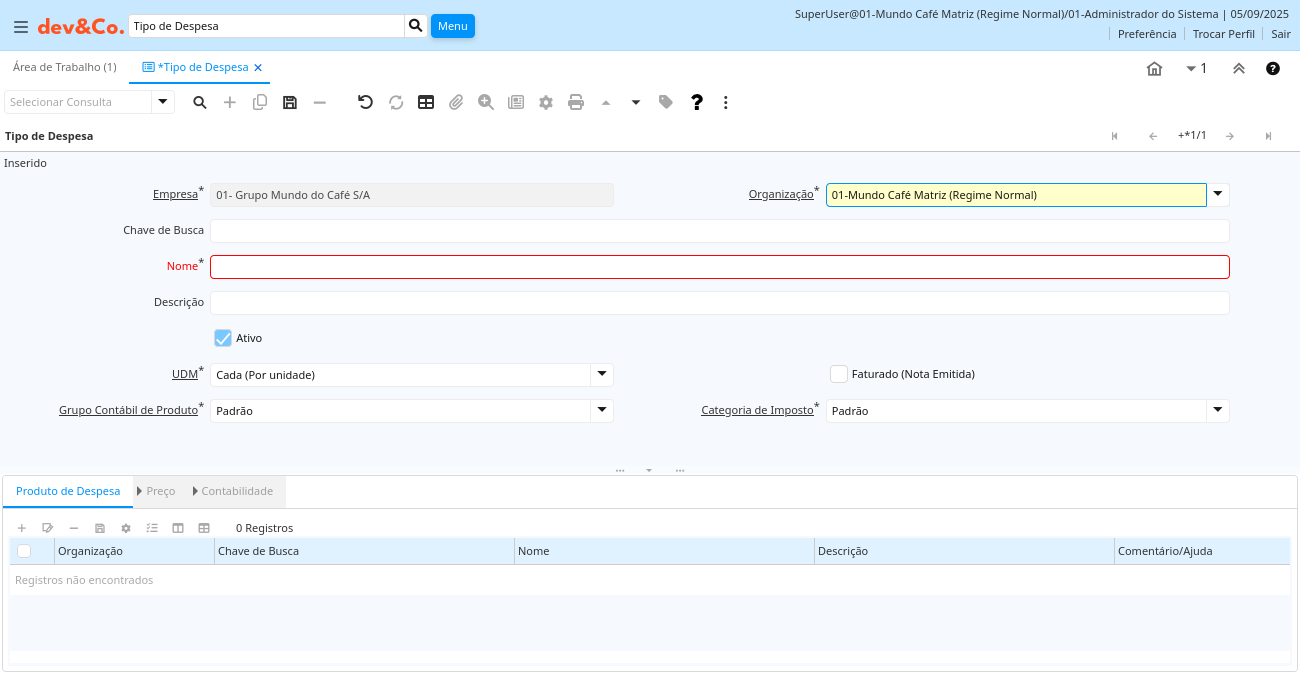Expand the Categoria de Imposto dropdown
The width and height of the screenshot is (1300, 674).
click(x=1218, y=411)
